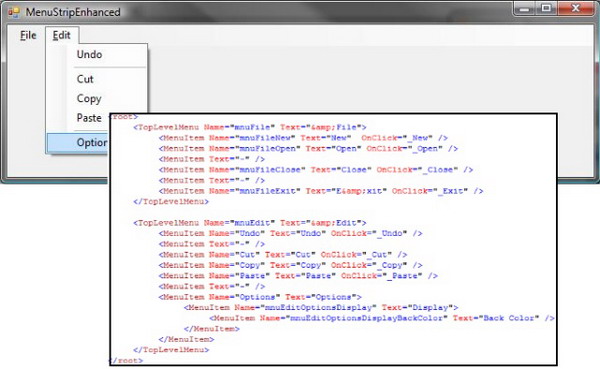Image resolution: width=600 pixels, height=369 pixels.
Task: Close the MenuStripEnhanced window
Action: [576, 8]
